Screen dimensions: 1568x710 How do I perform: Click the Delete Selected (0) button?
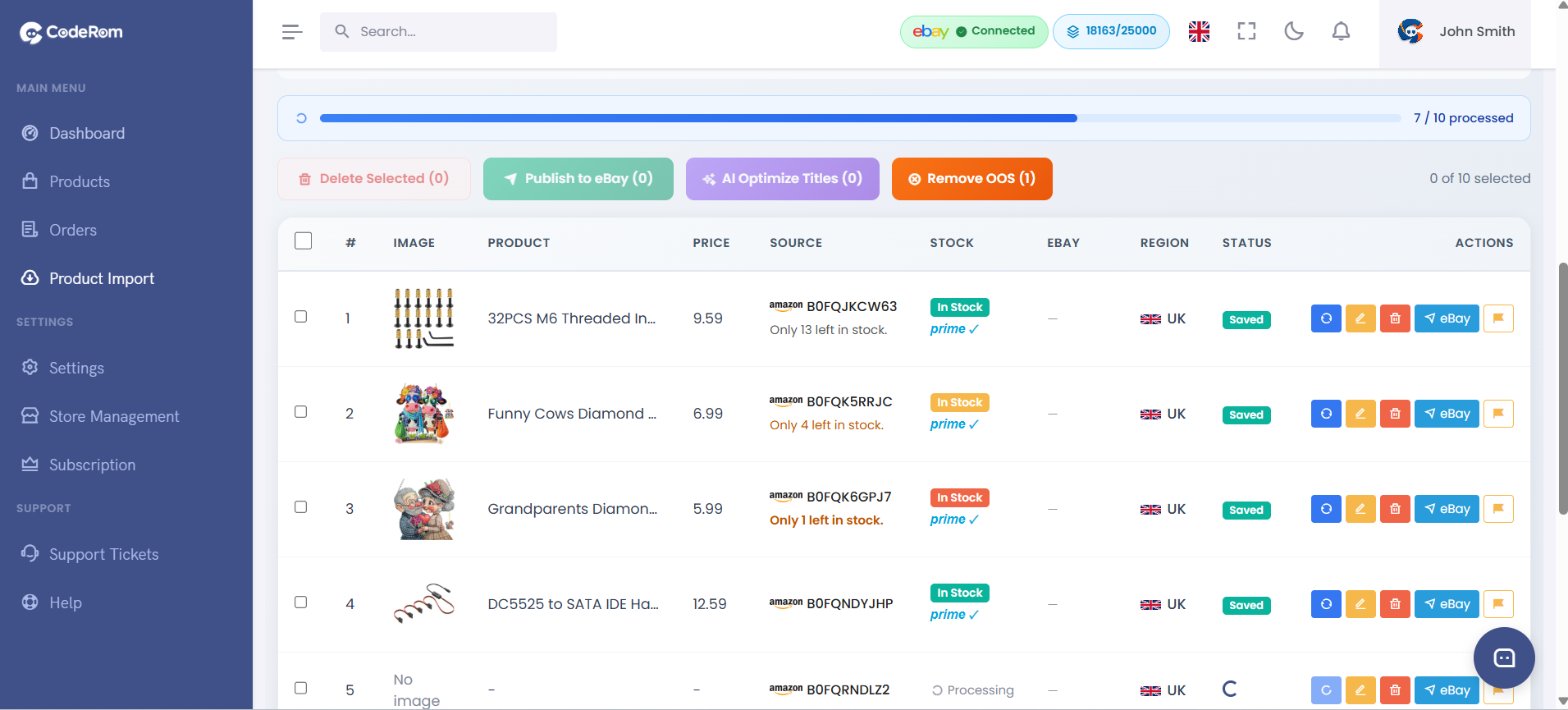point(373,179)
